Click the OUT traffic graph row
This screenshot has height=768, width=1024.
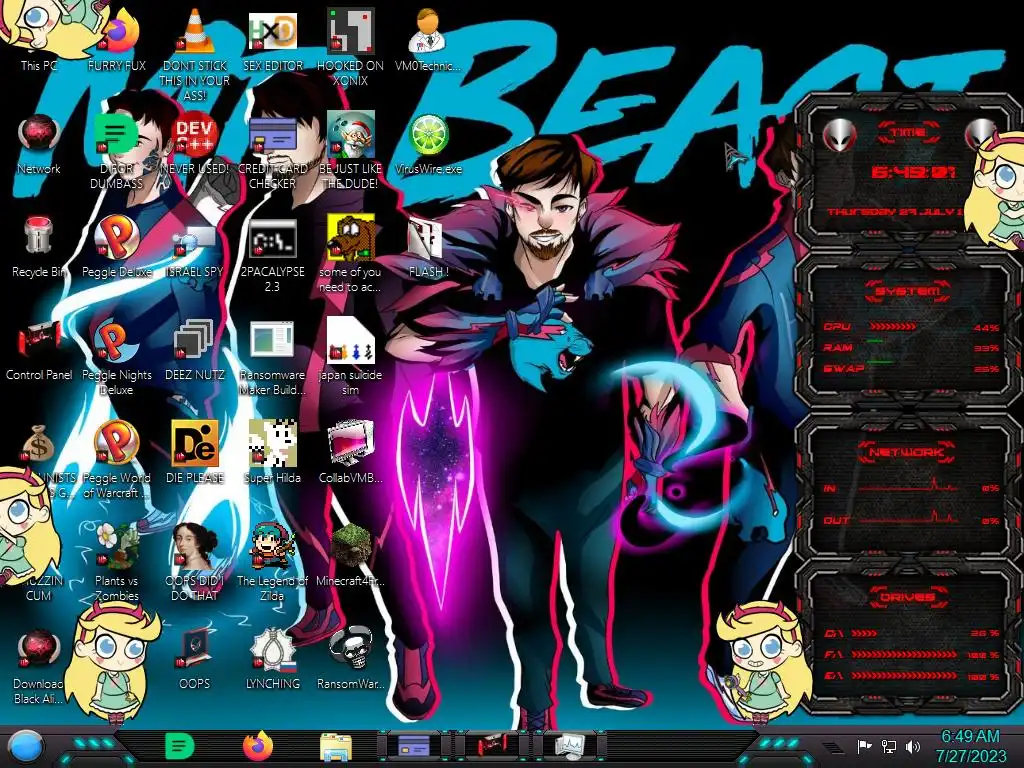(910, 519)
